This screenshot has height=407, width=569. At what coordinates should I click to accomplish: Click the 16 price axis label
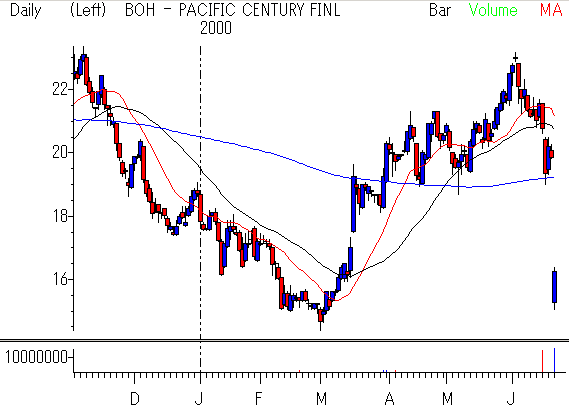click(x=60, y=280)
